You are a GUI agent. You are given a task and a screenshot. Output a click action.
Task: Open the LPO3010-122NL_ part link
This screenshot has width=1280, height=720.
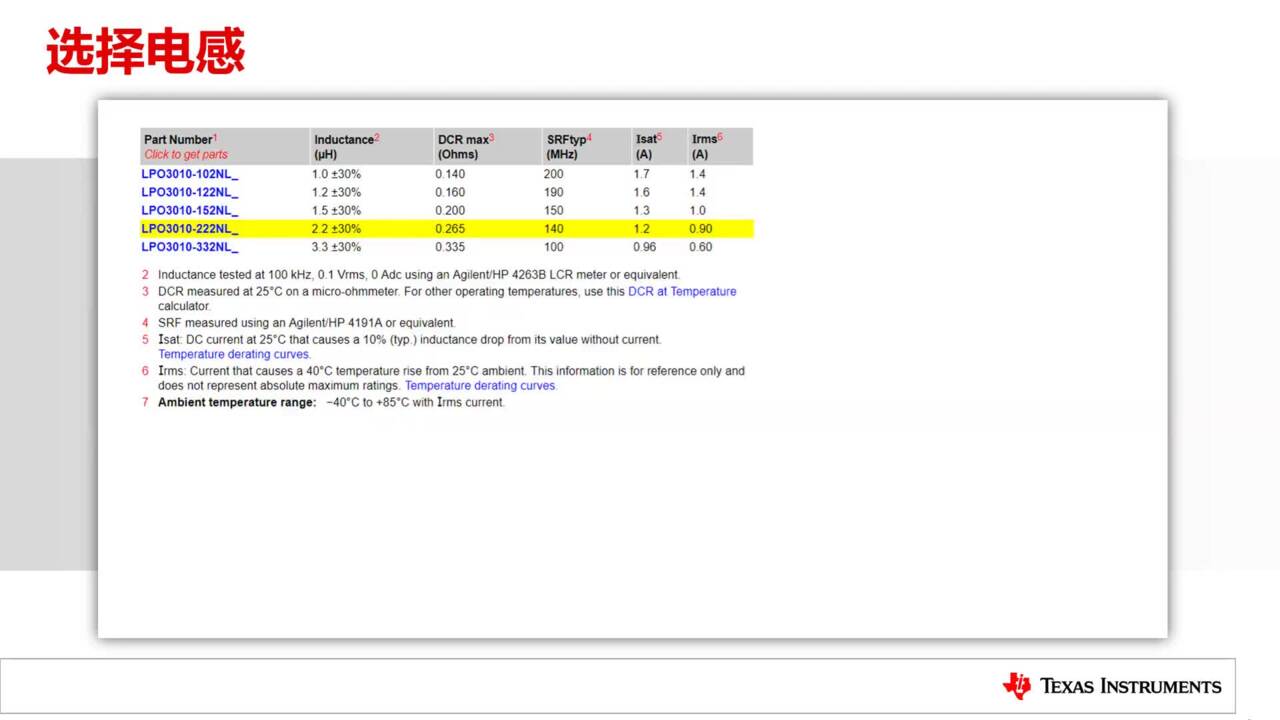coord(190,192)
